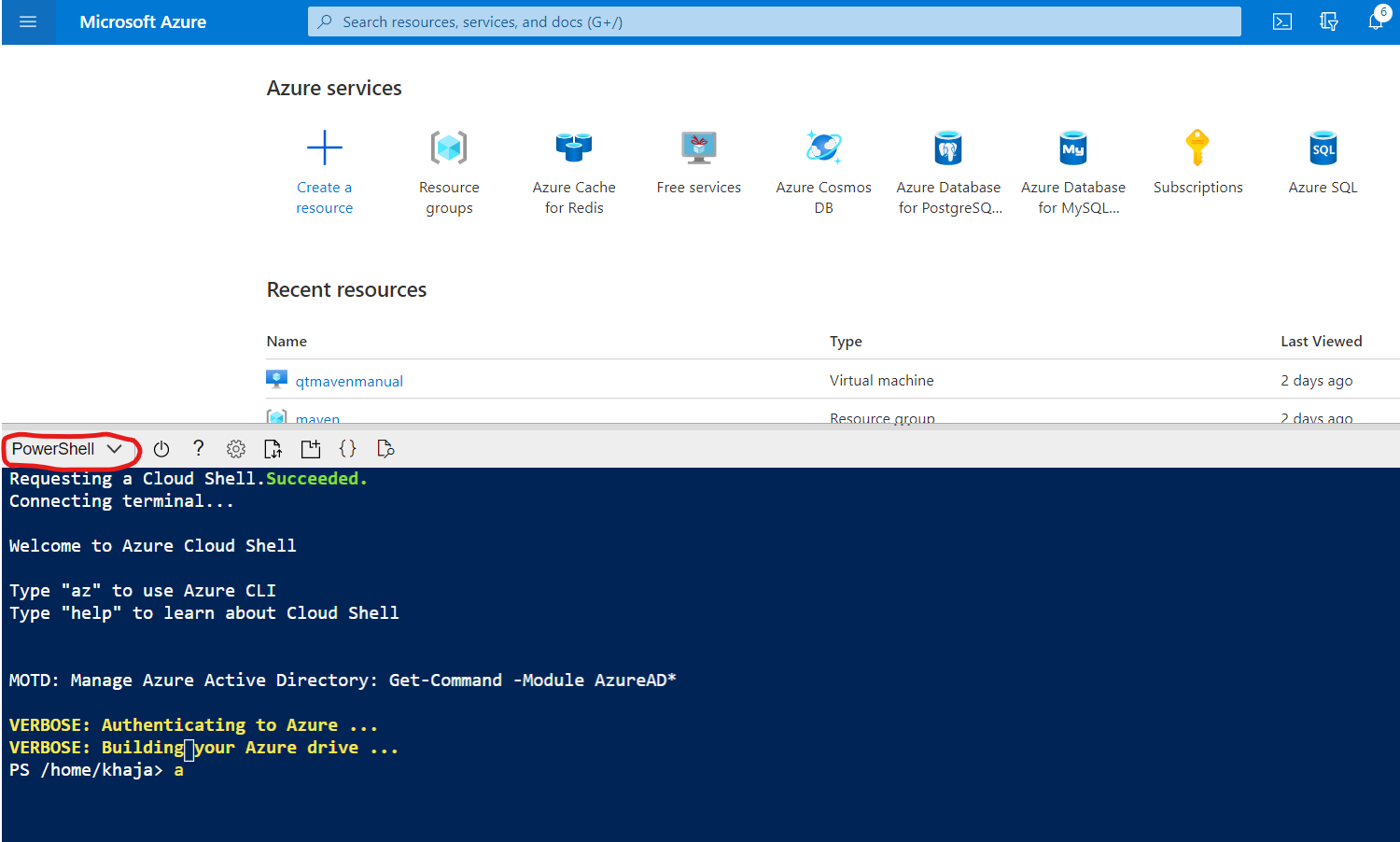1400x842 pixels.
Task: Click the Type column header
Action: pos(846,342)
